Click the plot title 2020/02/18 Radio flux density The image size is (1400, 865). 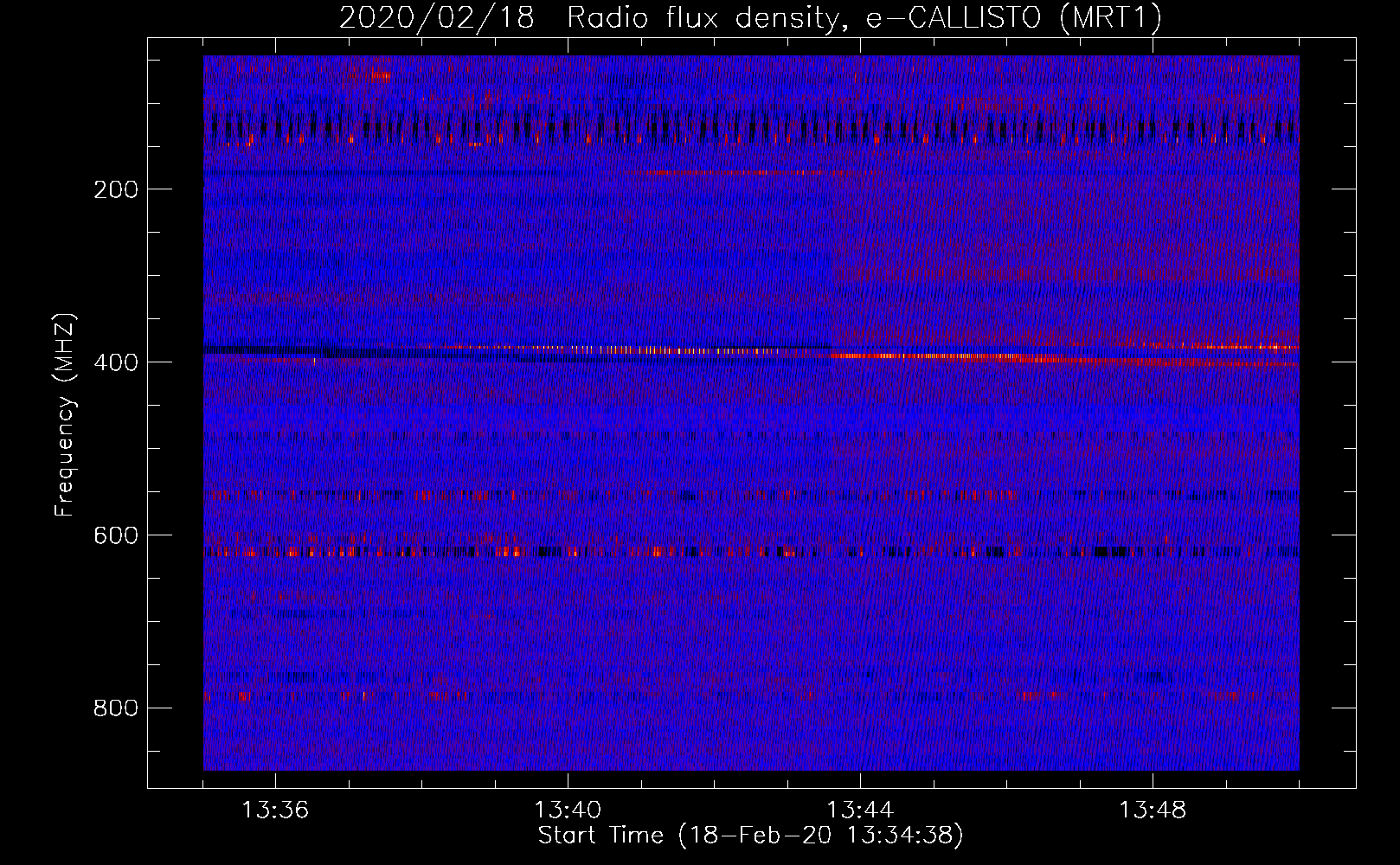coord(750,18)
